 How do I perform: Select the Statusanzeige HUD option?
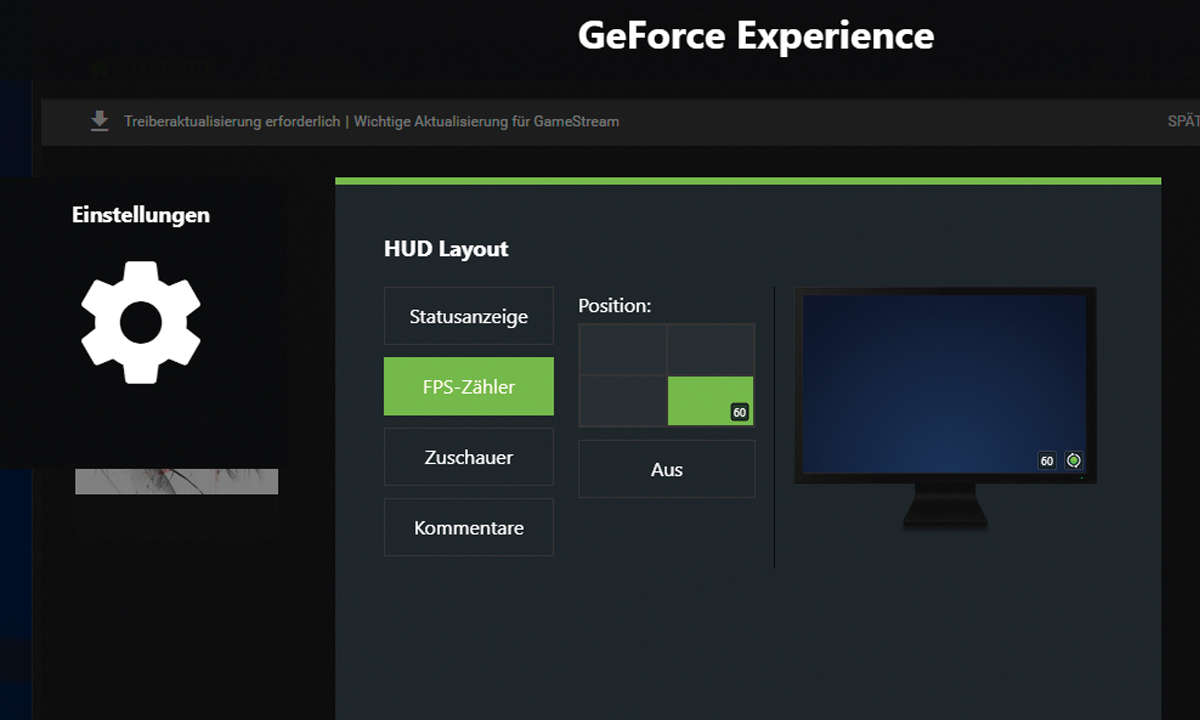[468, 316]
